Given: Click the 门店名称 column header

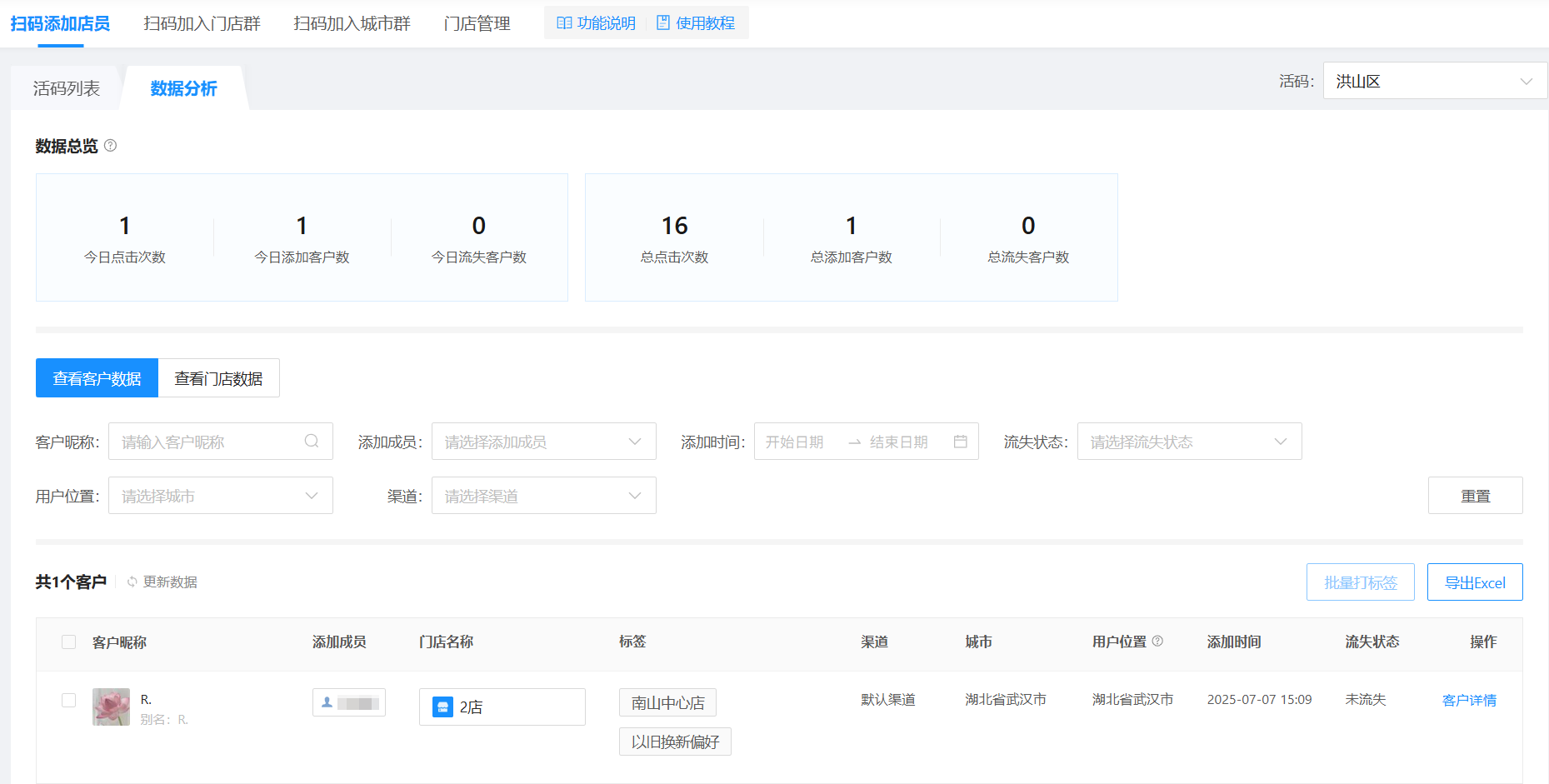Looking at the screenshot, I should 446,642.
